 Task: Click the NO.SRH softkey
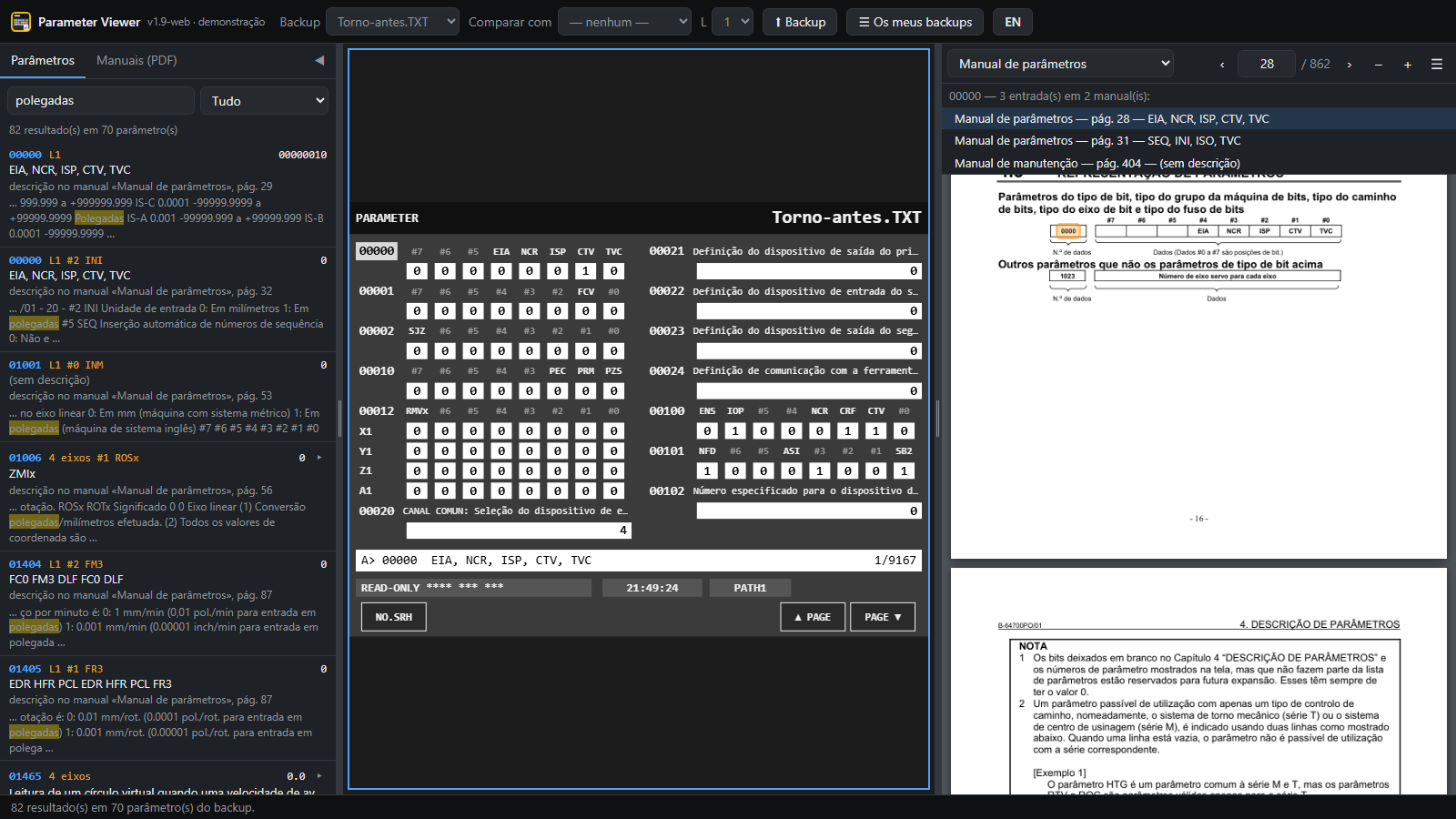[394, 617]
